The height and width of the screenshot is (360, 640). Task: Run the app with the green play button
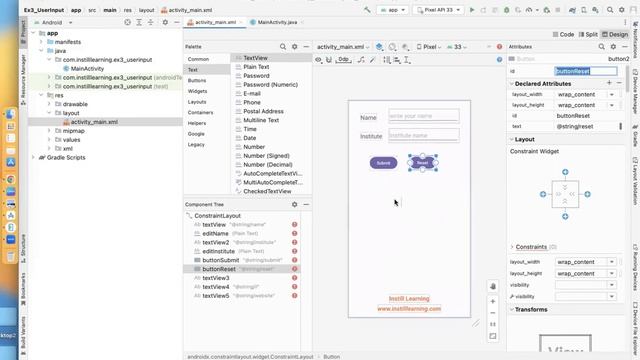(472, 10)
